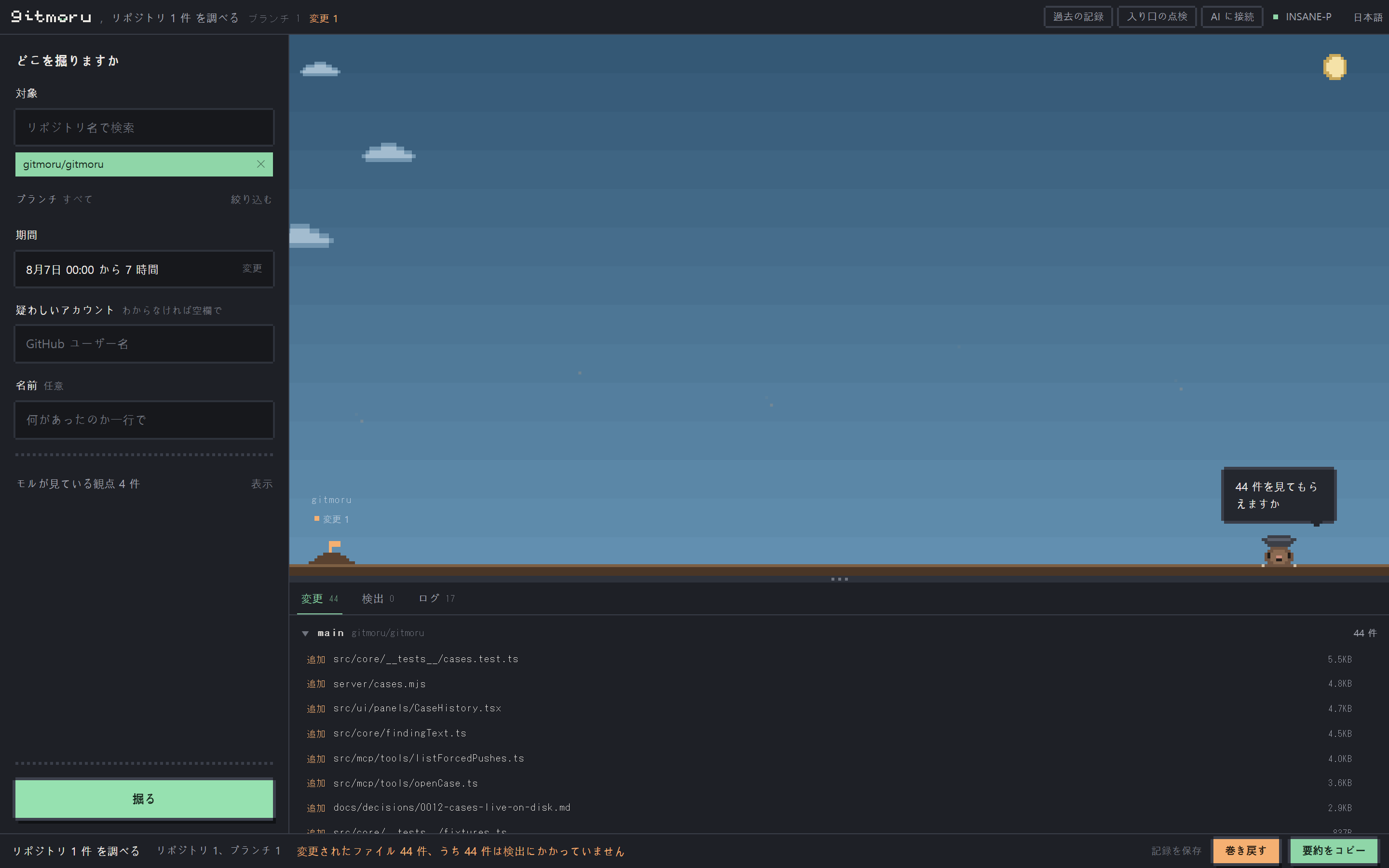Focus the リポジトリ名で検索 search field
1389x868 pixels.
click(144, 127)
